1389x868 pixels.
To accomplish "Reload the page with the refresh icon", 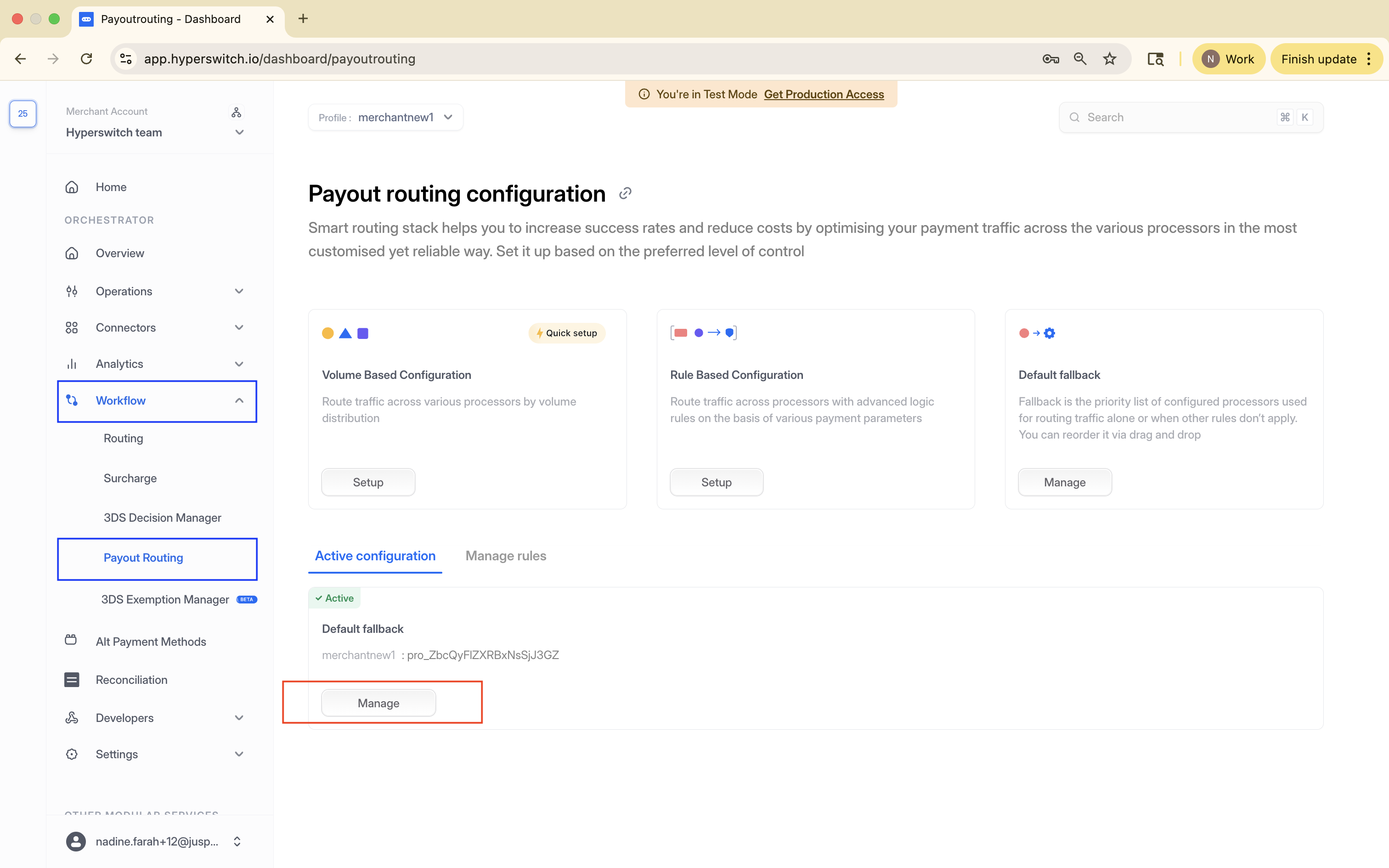I will pyautogui.click(x=87, y=59).
